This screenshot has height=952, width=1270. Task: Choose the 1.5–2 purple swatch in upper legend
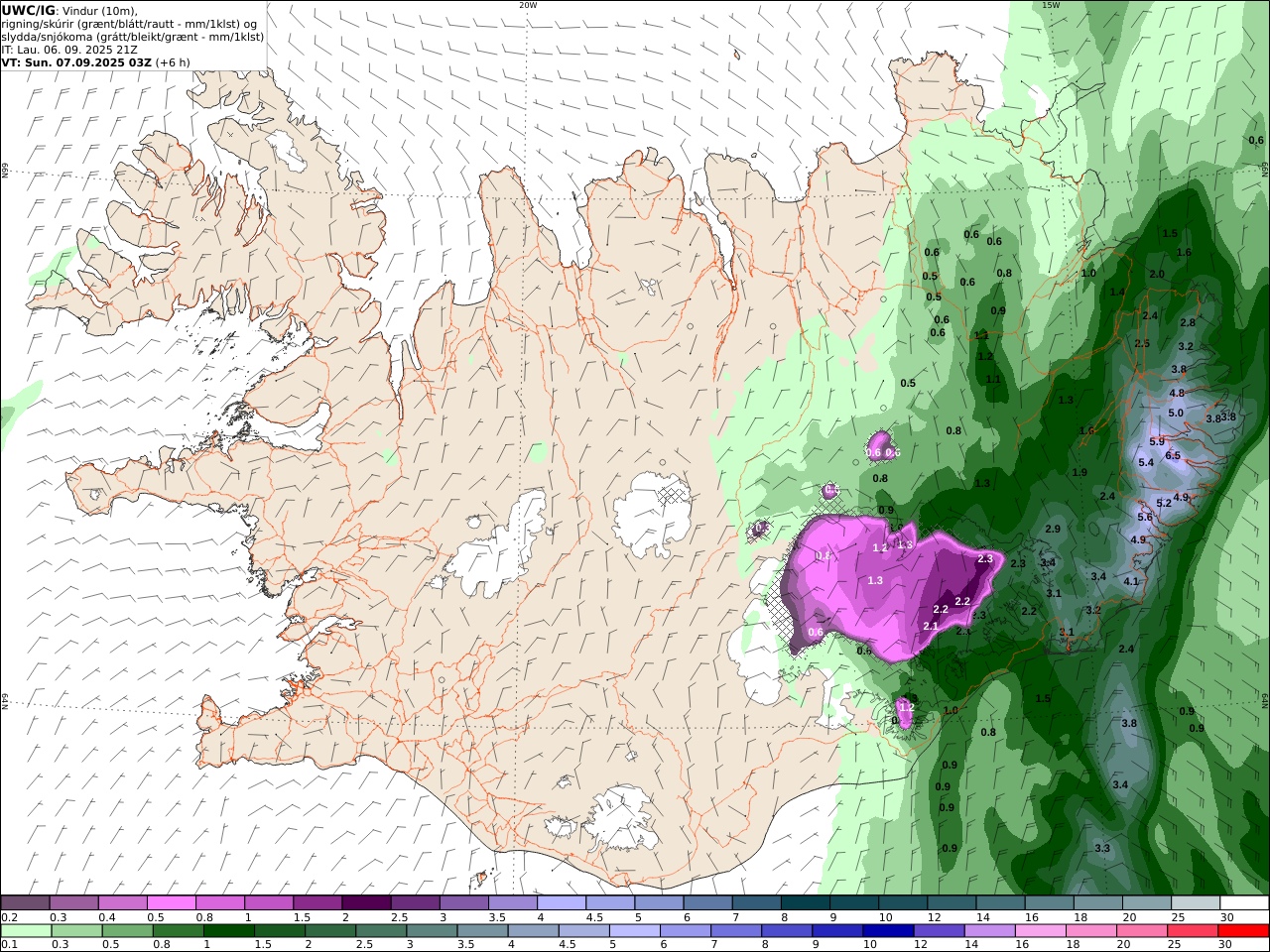point(317,903)
